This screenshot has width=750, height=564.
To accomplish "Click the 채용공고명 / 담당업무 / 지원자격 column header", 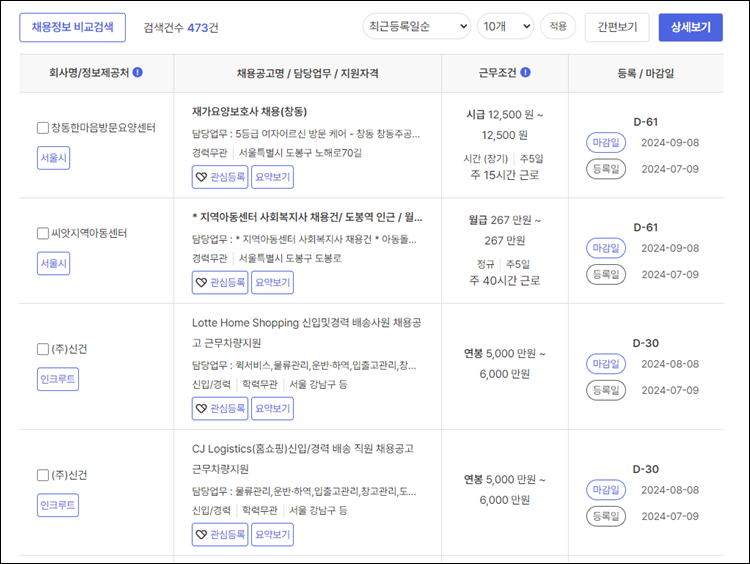I will (x=308, y=73).
